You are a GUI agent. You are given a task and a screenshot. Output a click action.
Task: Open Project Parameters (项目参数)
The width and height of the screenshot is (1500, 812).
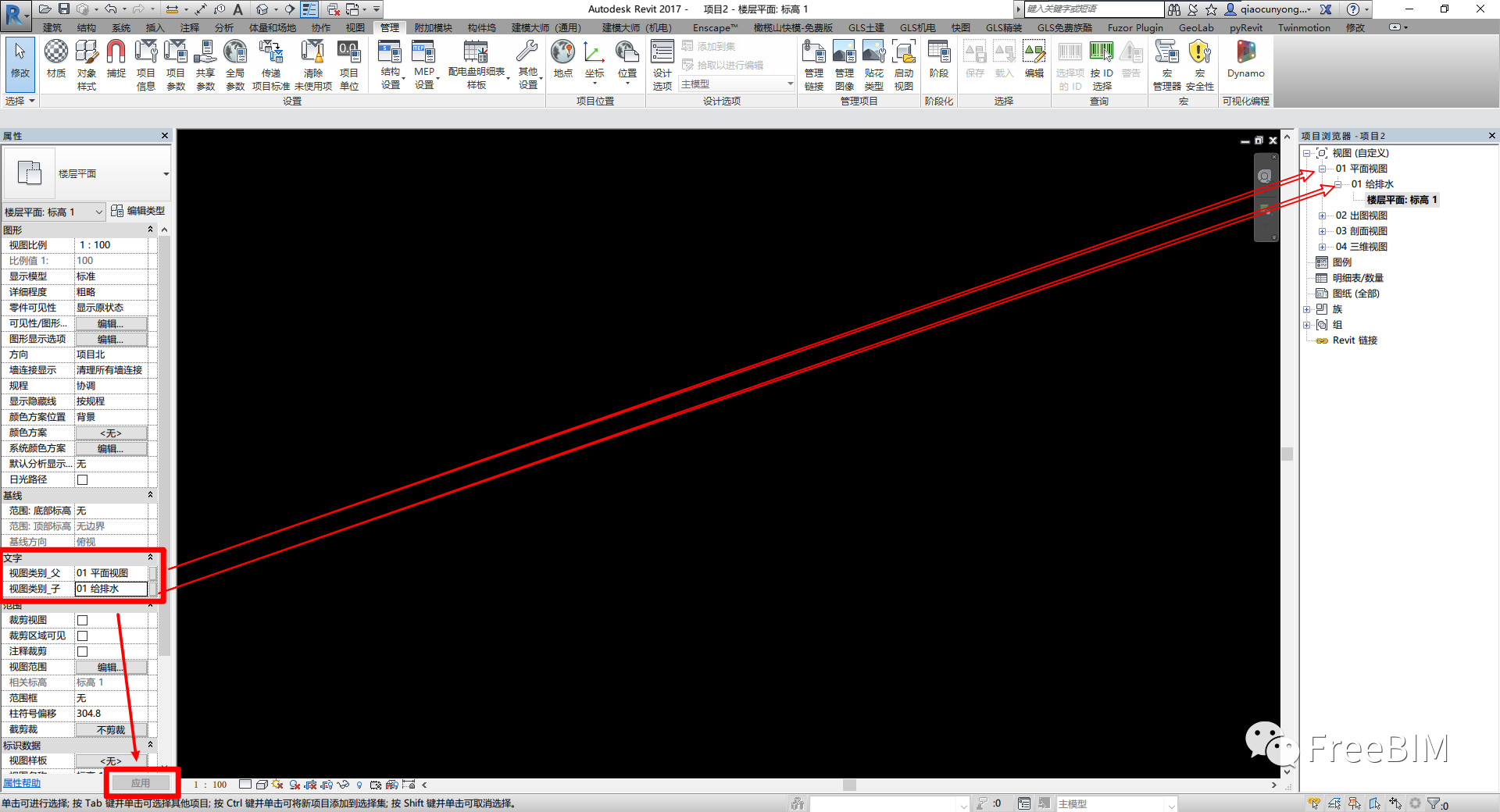tap(176, 64)
